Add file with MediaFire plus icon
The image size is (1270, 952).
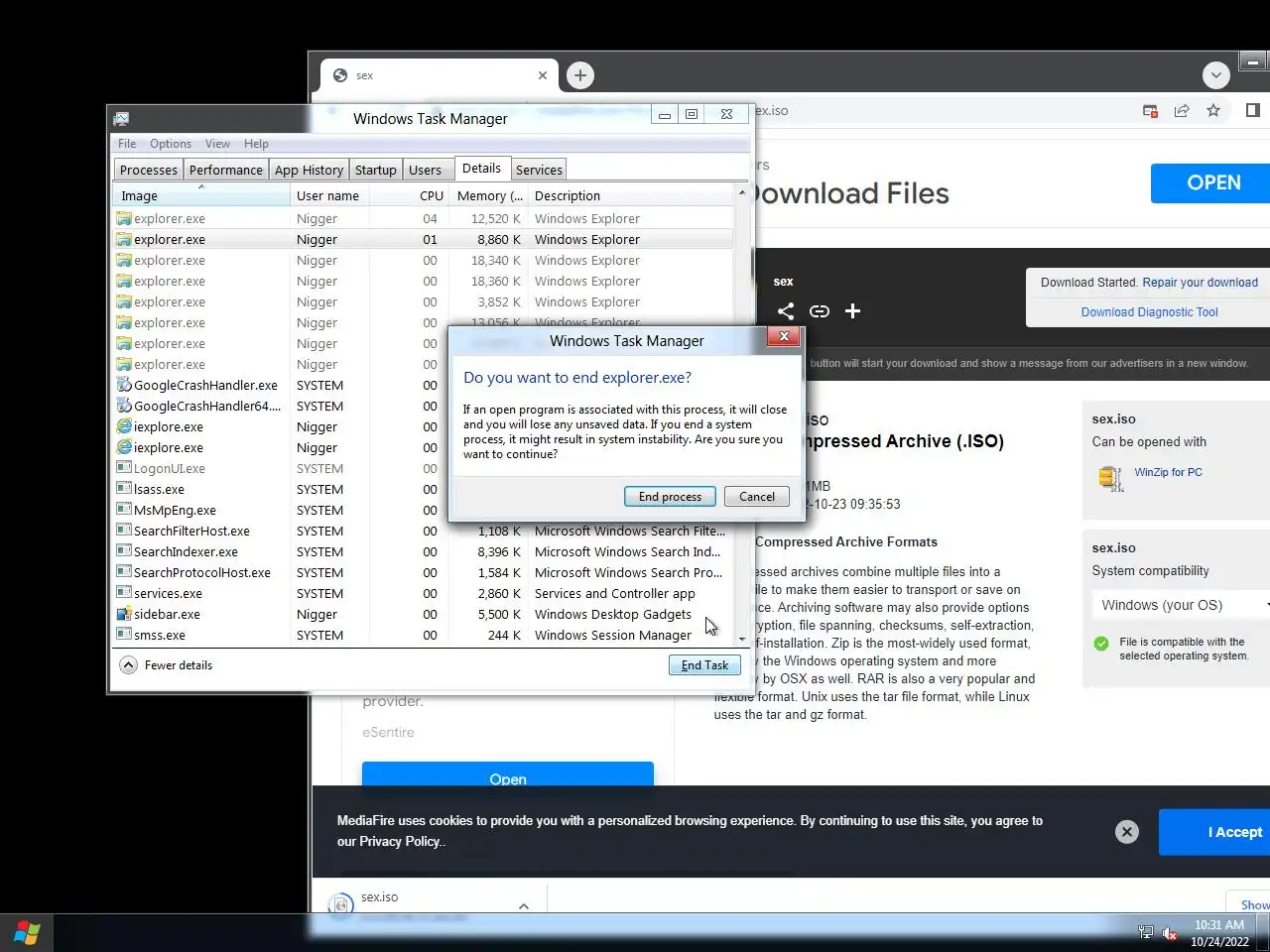click(x=852, y=311)
